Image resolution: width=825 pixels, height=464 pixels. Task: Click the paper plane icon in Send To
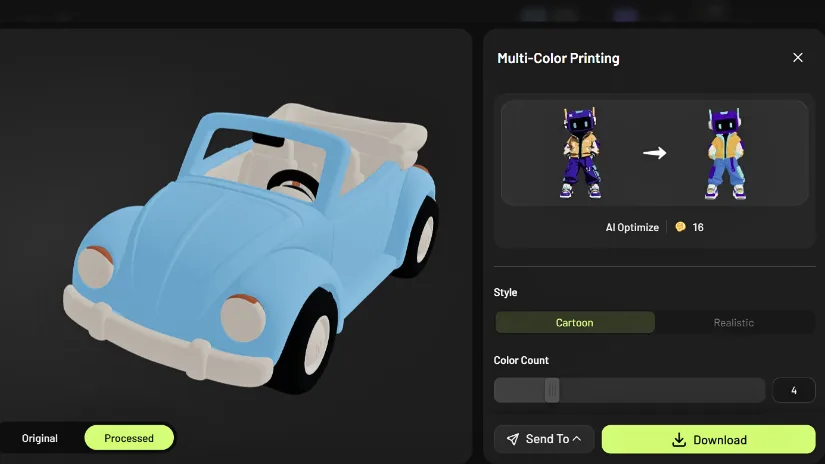click(x=512, y=439)
